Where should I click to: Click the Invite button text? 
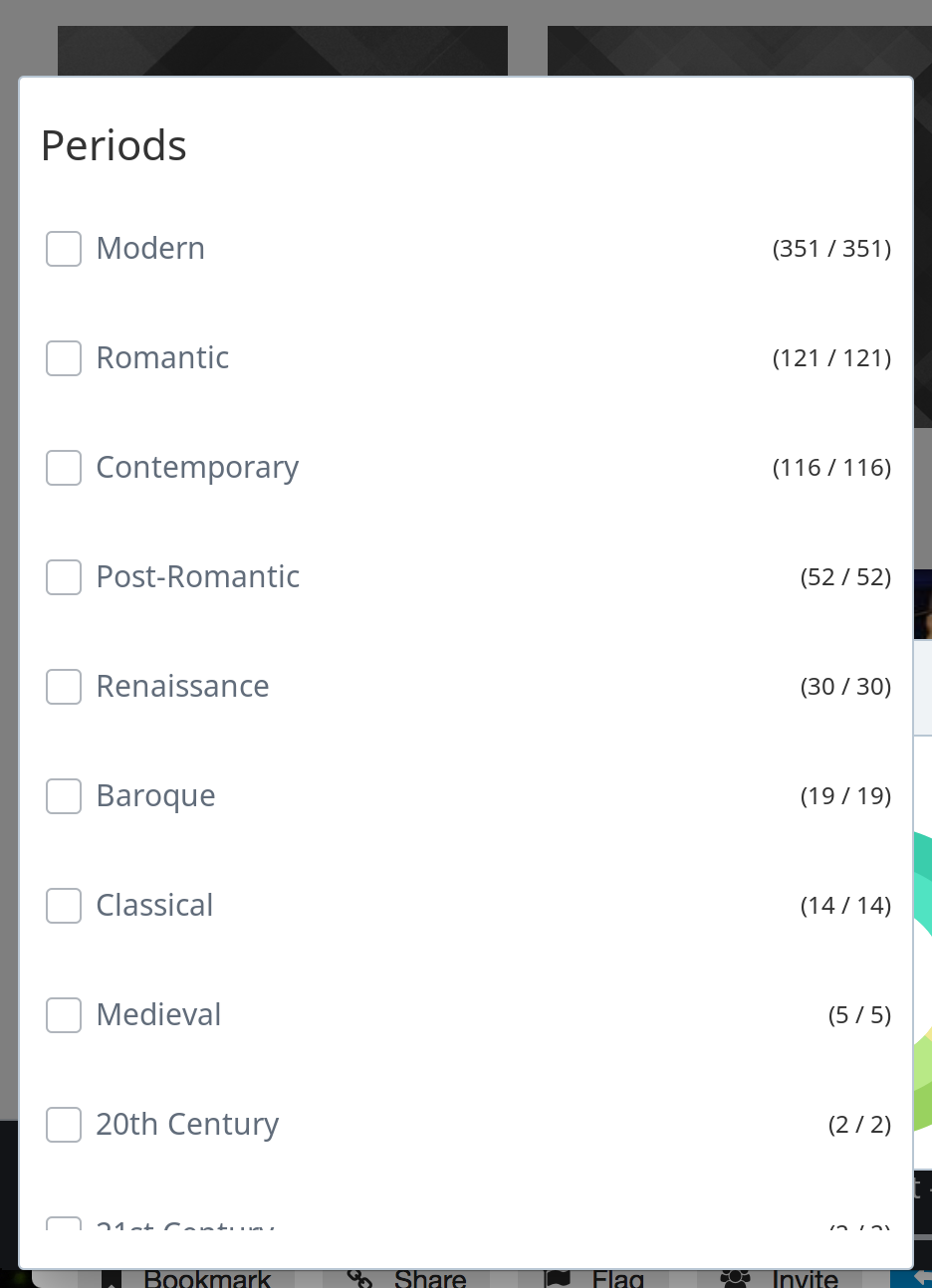coord(805,1279)
